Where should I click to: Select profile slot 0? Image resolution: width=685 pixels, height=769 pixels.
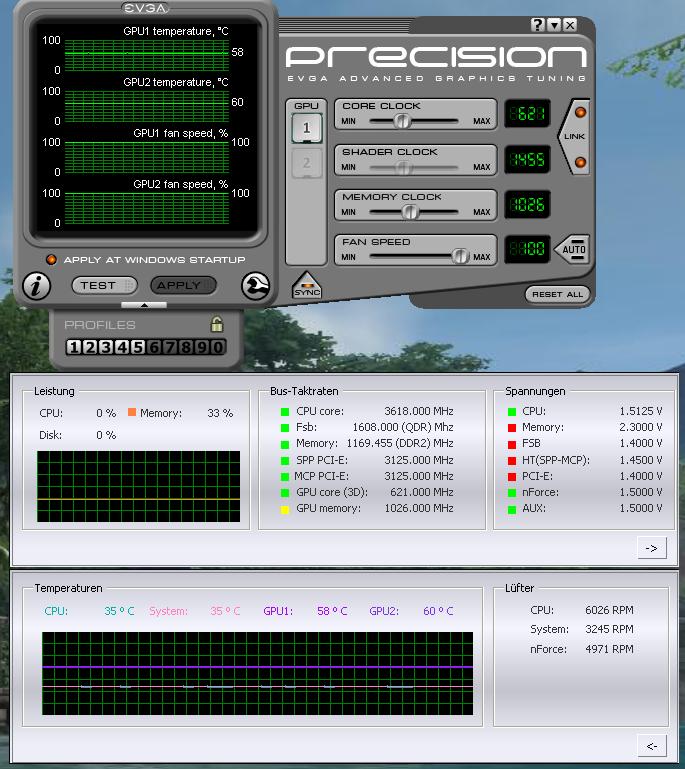[x=218, y=347]
